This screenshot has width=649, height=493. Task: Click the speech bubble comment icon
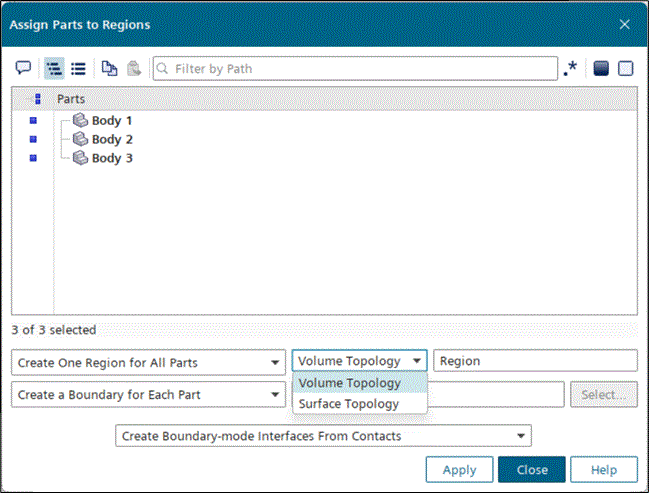pos(23,68)
